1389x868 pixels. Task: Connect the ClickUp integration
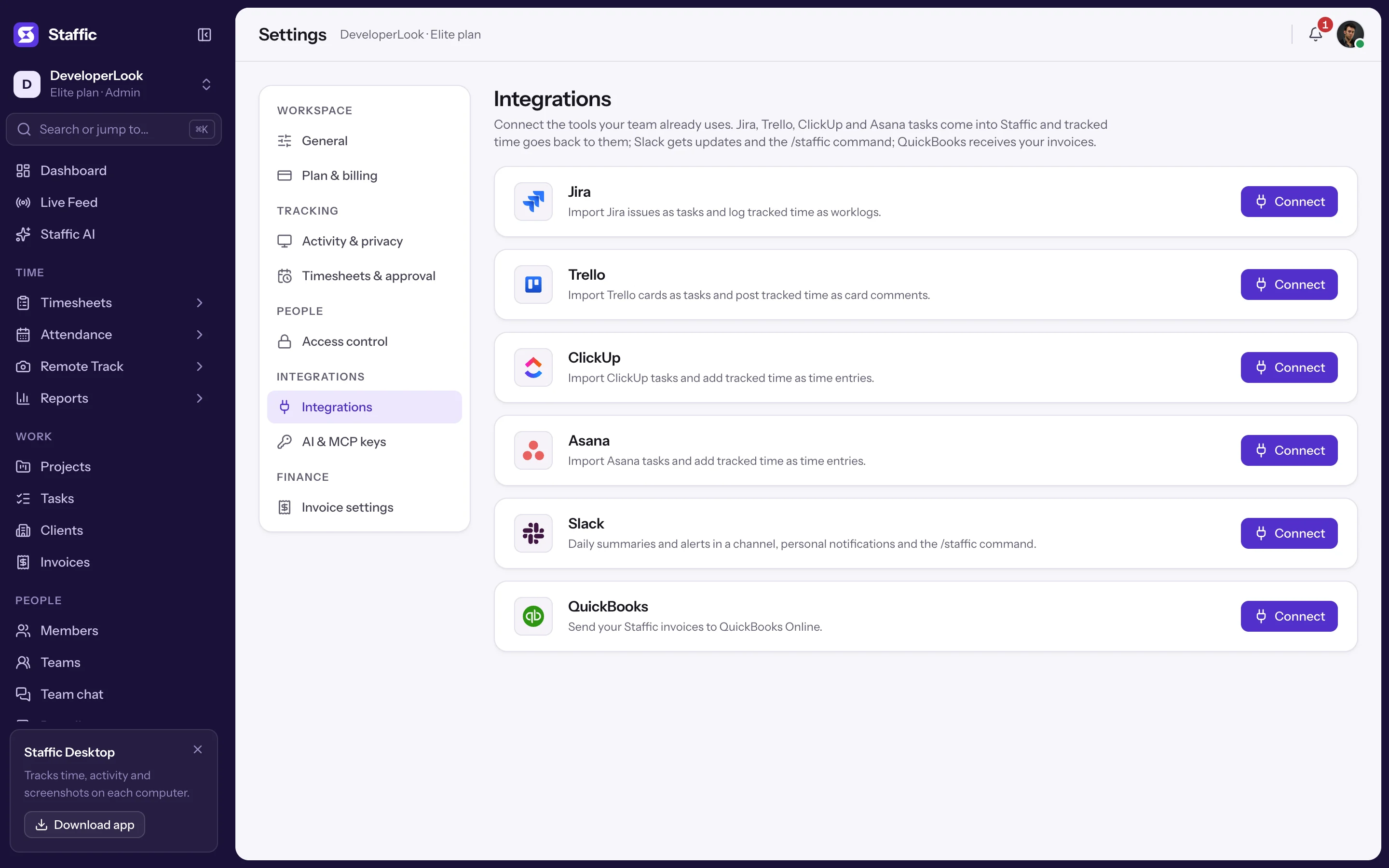click(x=1289, y=367)
